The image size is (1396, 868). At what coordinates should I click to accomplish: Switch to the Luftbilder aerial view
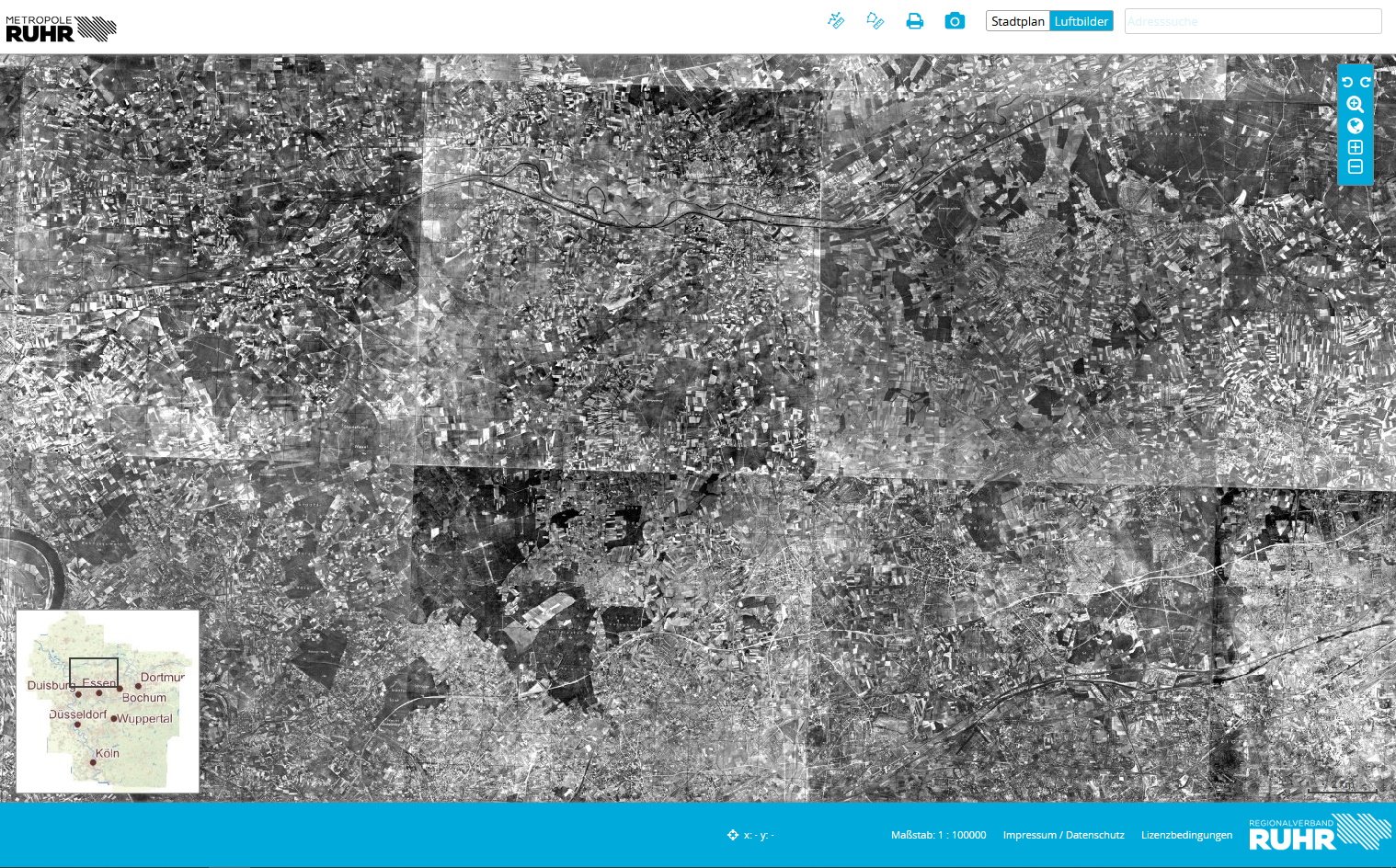pos(1081,21)
